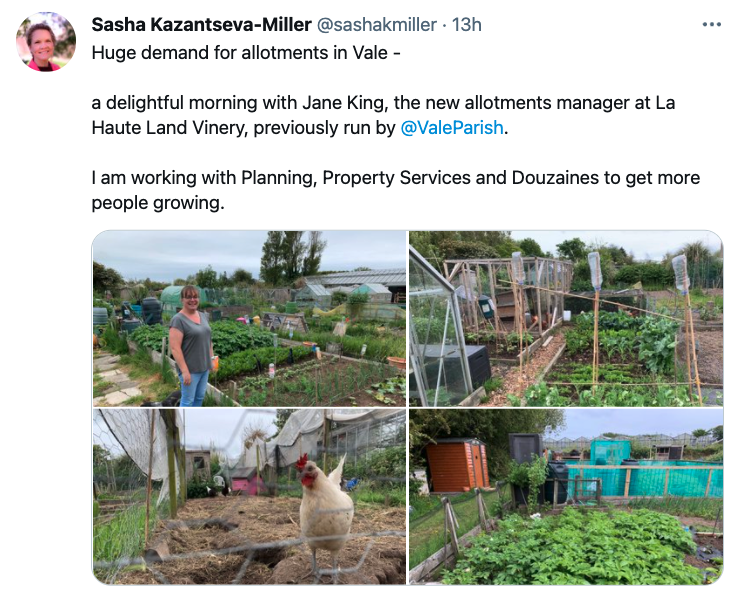This screenshot has height=595, width=736.
Task: Click the 'delightful morning with Jane King' paragraph
Action: pyautogui.click(x=383, y=115)
